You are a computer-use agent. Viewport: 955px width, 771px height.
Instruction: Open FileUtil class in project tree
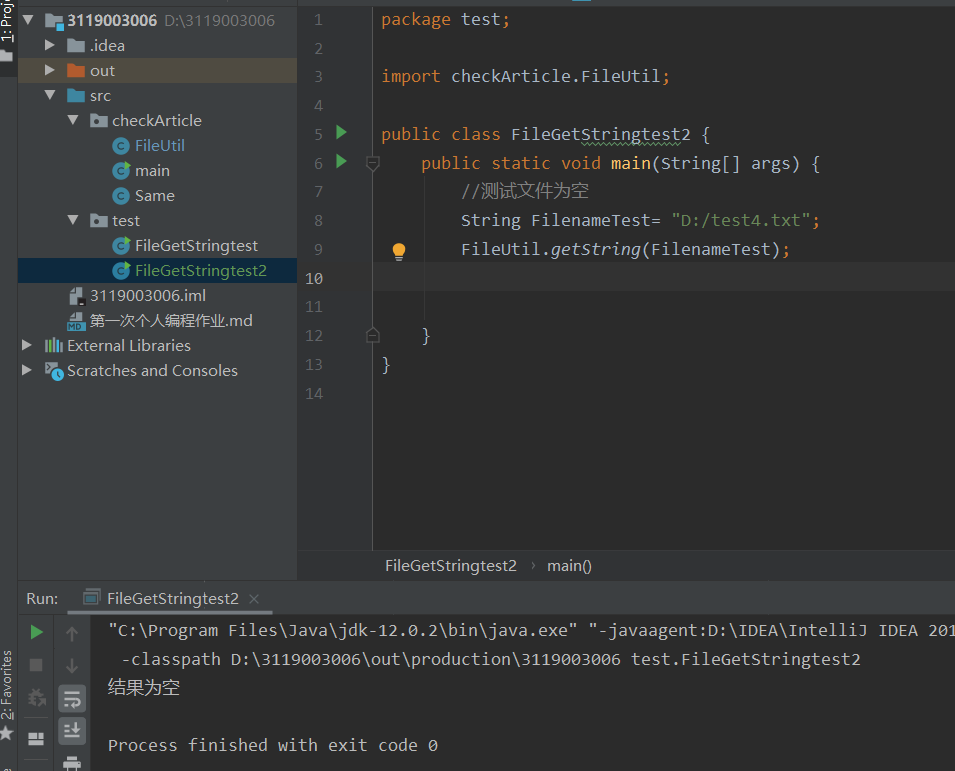159,145
